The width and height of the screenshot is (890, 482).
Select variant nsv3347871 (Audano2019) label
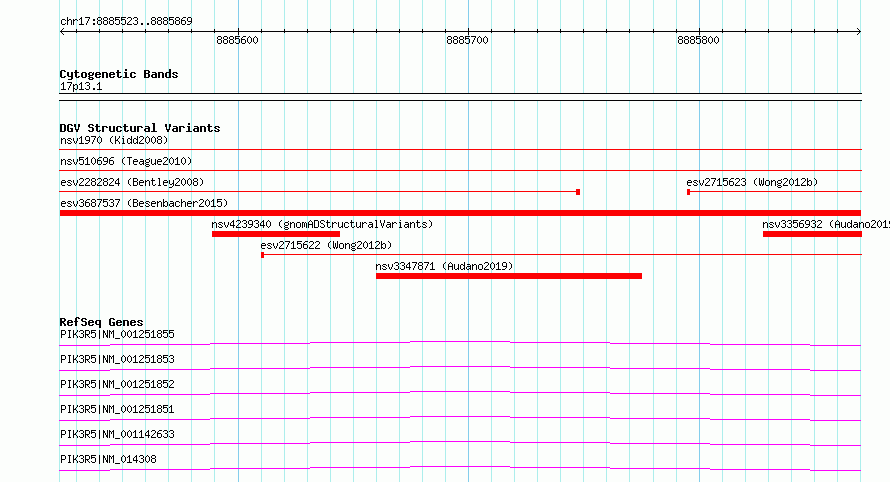444,266
